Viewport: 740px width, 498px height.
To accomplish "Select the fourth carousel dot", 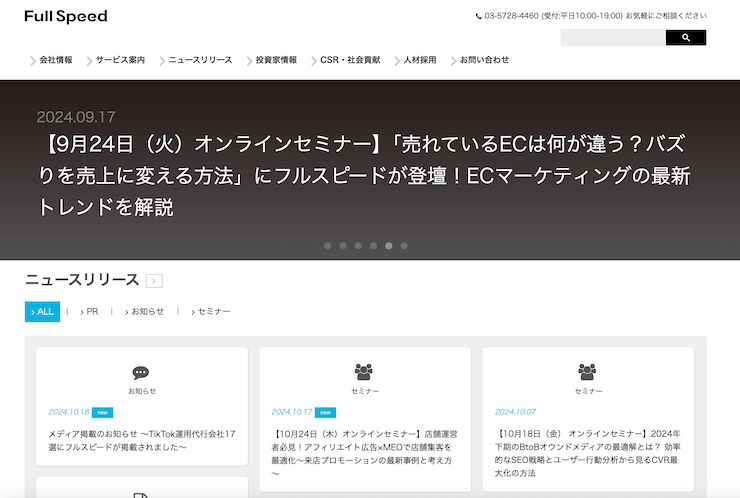I will pos(373,245).
